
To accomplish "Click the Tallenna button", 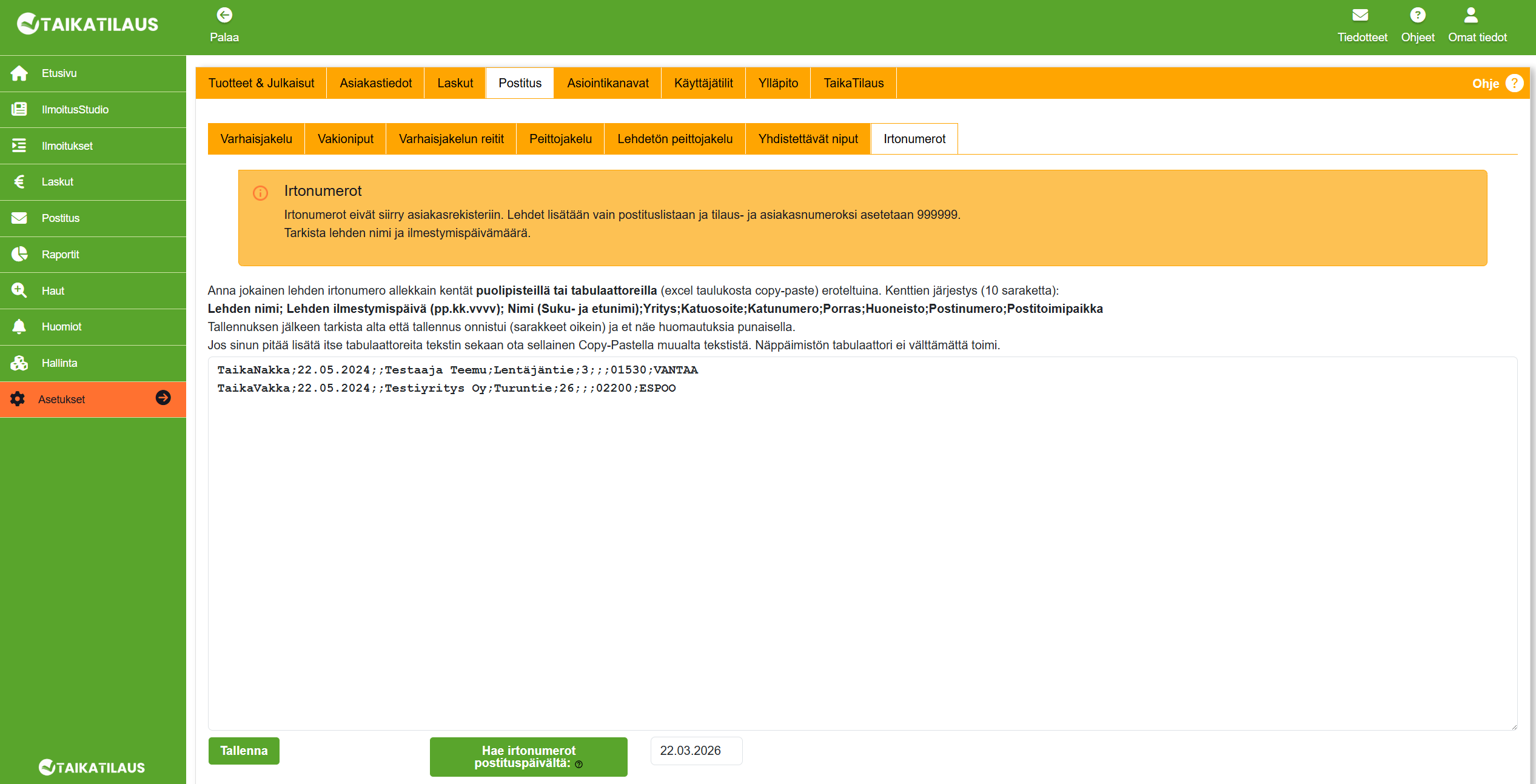I will 244,751.
